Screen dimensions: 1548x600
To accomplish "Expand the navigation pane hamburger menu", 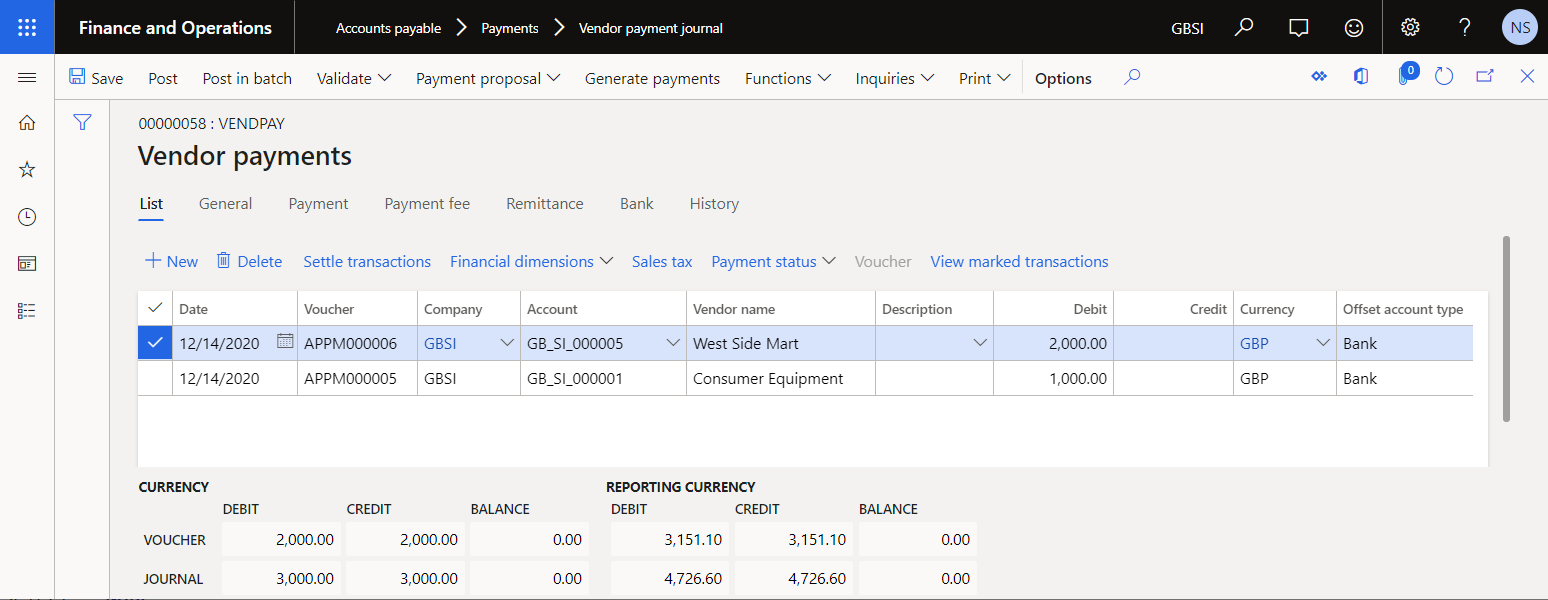I will tap(27, 75).
